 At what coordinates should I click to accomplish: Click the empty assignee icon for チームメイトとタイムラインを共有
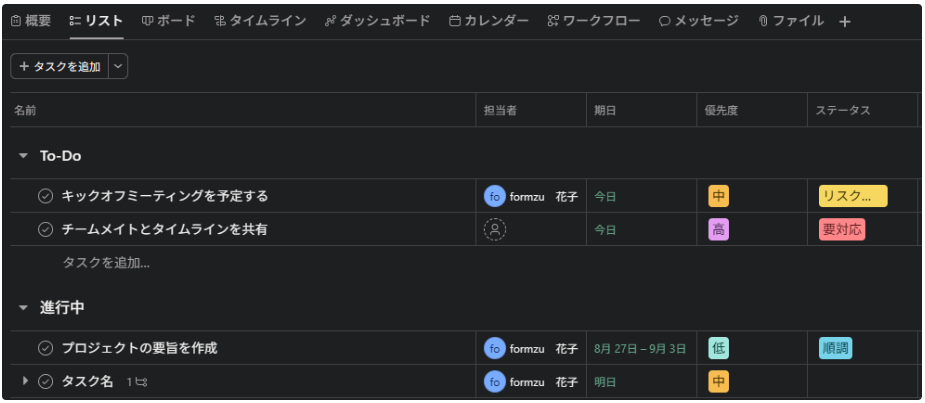pyautogui.click(x=495, y=230)
